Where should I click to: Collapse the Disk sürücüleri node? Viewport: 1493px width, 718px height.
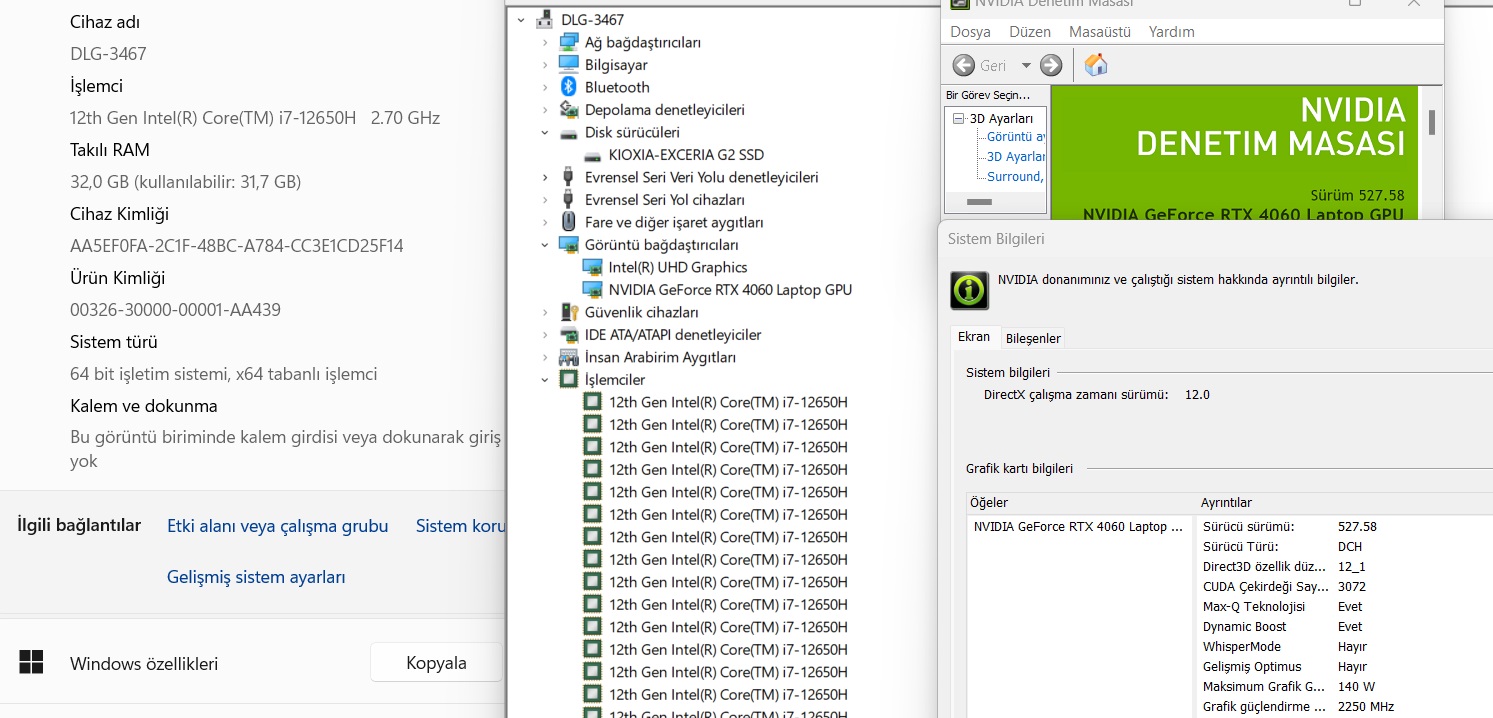(x=545, y=132)
